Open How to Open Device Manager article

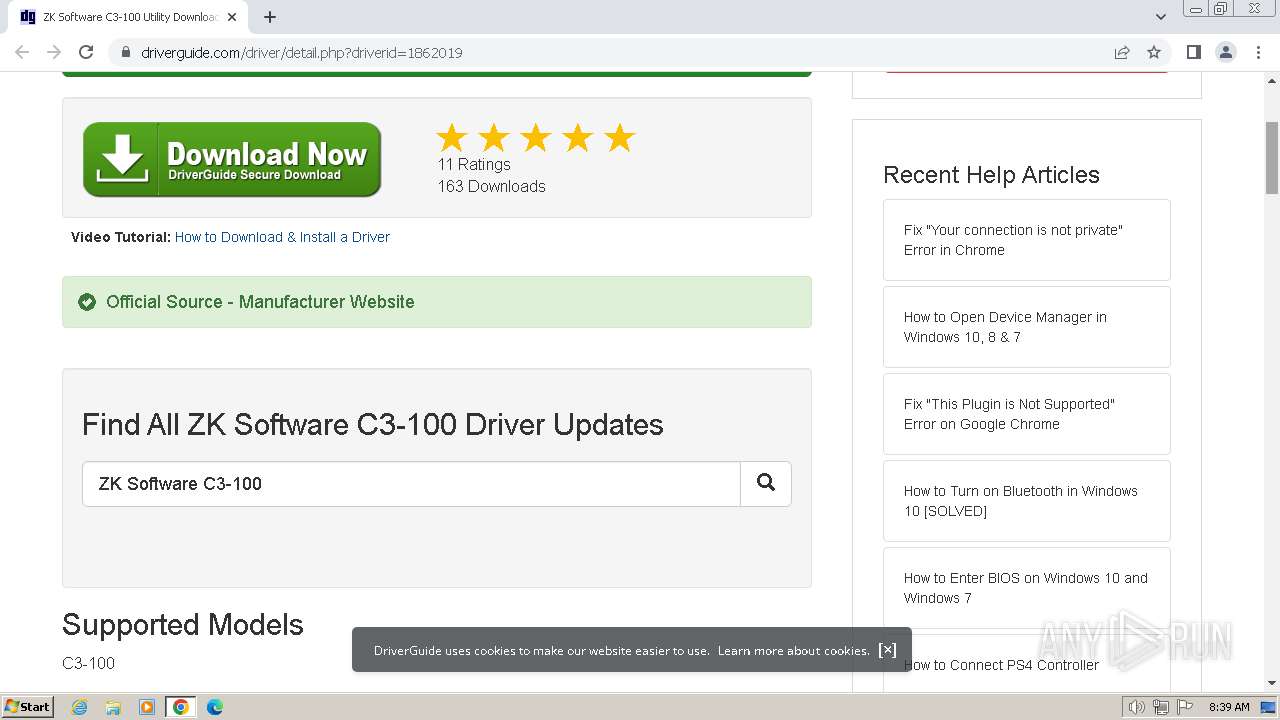(1026, 327)
